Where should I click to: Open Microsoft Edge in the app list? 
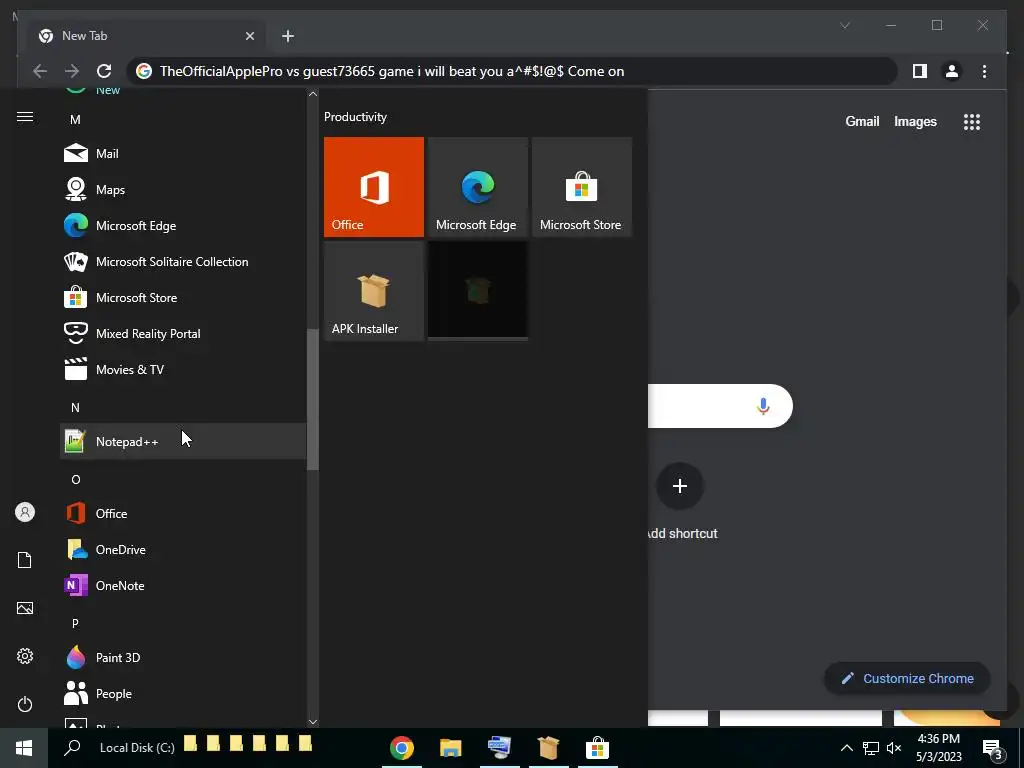(x=183, y=225)
